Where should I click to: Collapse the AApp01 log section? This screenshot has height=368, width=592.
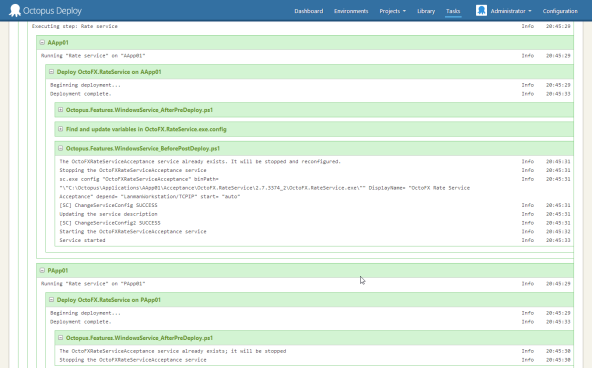point(42,43)
